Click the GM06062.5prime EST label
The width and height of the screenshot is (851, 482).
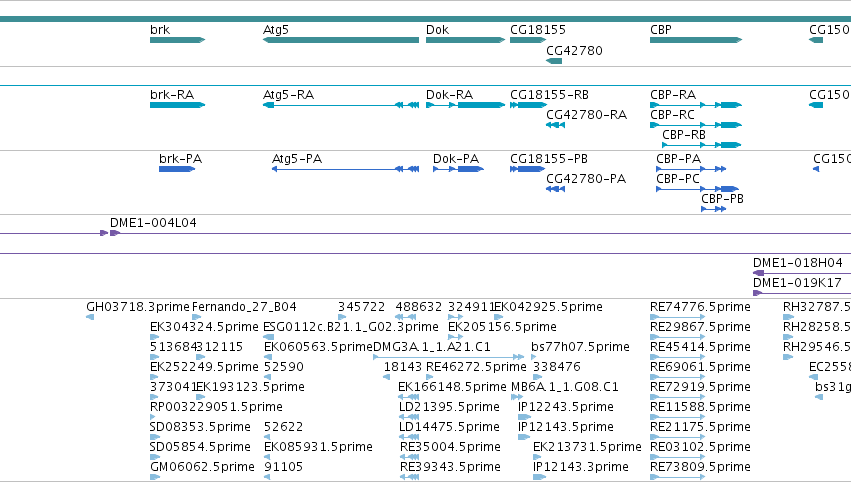(202, 467)
